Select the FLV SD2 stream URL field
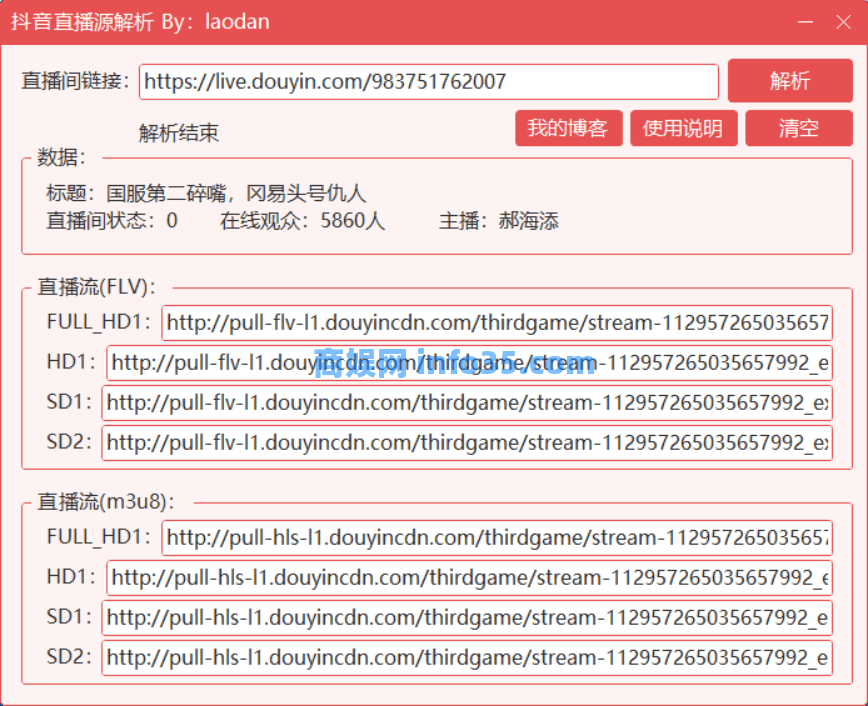The width and height of the screenshot is (868, 706). 467,442
